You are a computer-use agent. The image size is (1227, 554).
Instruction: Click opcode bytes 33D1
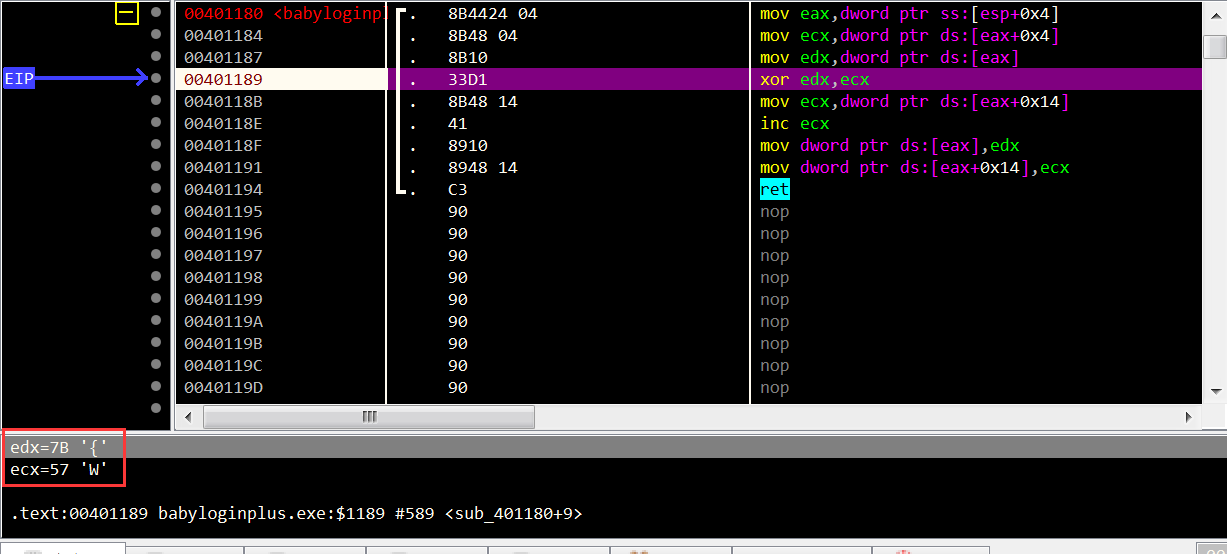[x=467, y=79]
